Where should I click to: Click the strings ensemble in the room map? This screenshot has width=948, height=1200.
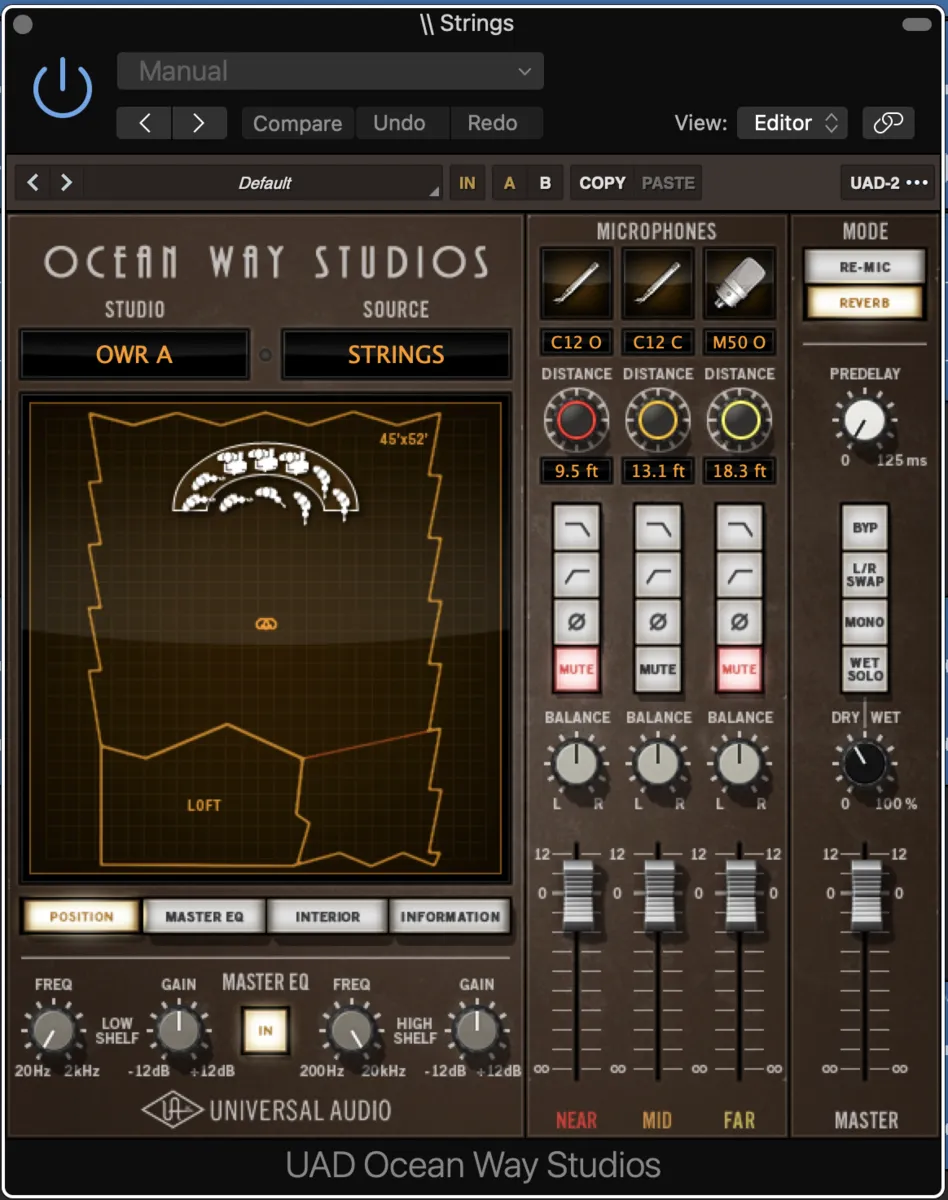[265, 483]
